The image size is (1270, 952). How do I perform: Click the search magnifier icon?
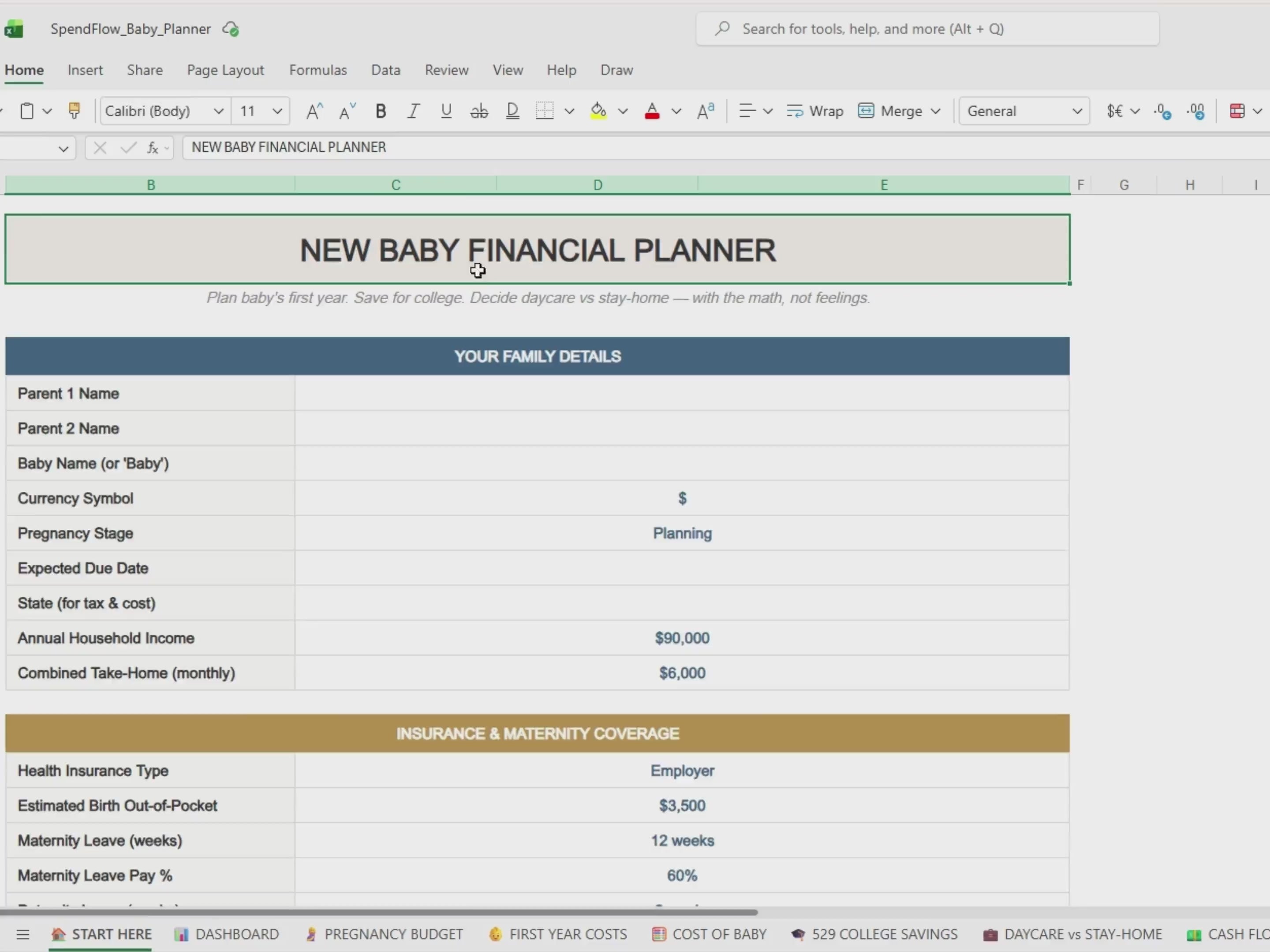pos(722,29)
